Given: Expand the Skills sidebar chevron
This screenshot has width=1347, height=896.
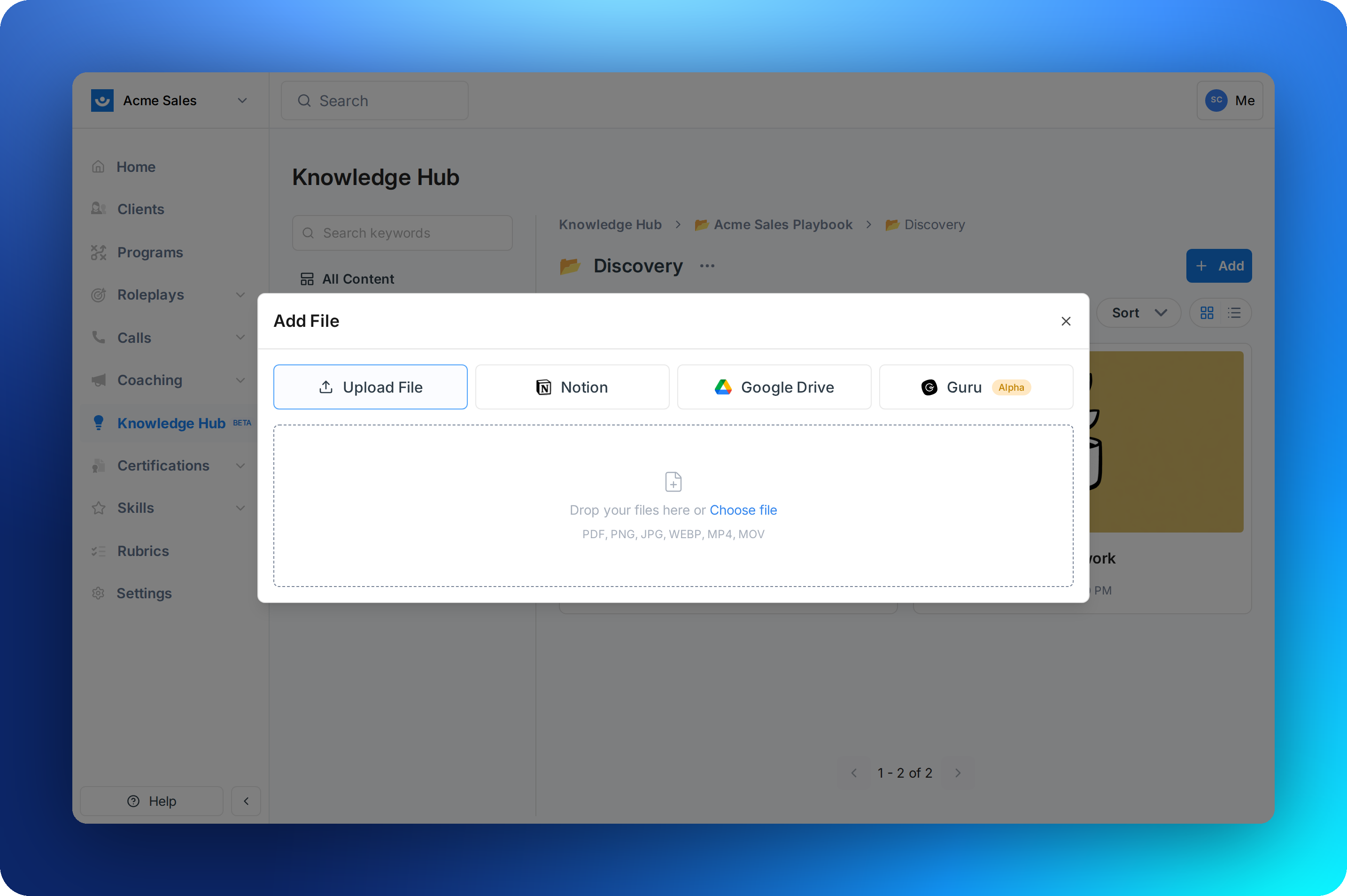Looking at the screenshot, I should [x=240, y=508].
